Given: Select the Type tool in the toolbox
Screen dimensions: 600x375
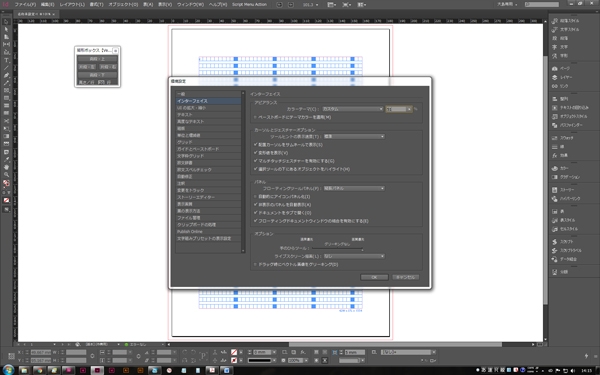Looking at the screenshot, I should point(6,60).
